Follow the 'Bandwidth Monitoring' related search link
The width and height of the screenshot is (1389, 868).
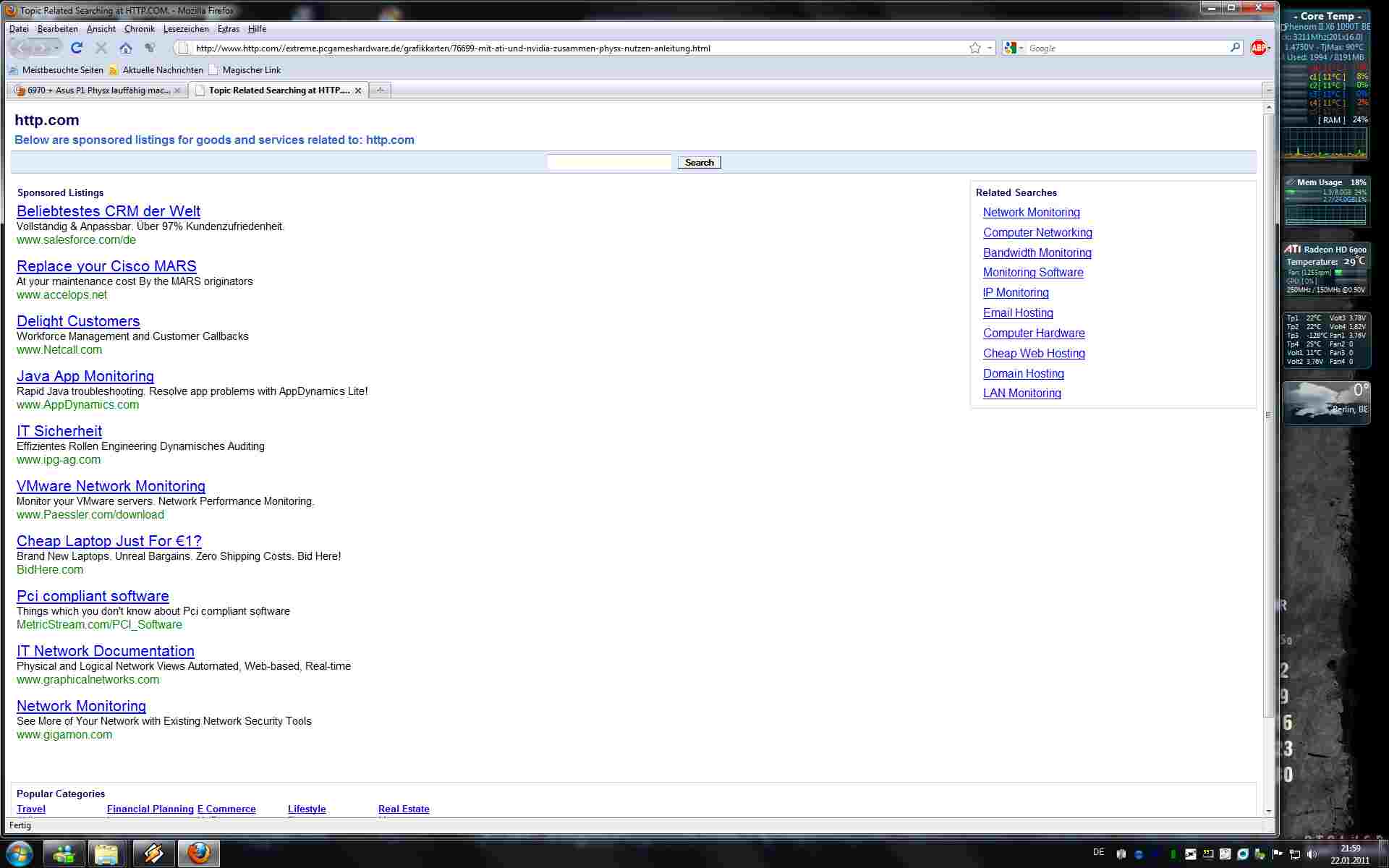tap(1037, 252)
